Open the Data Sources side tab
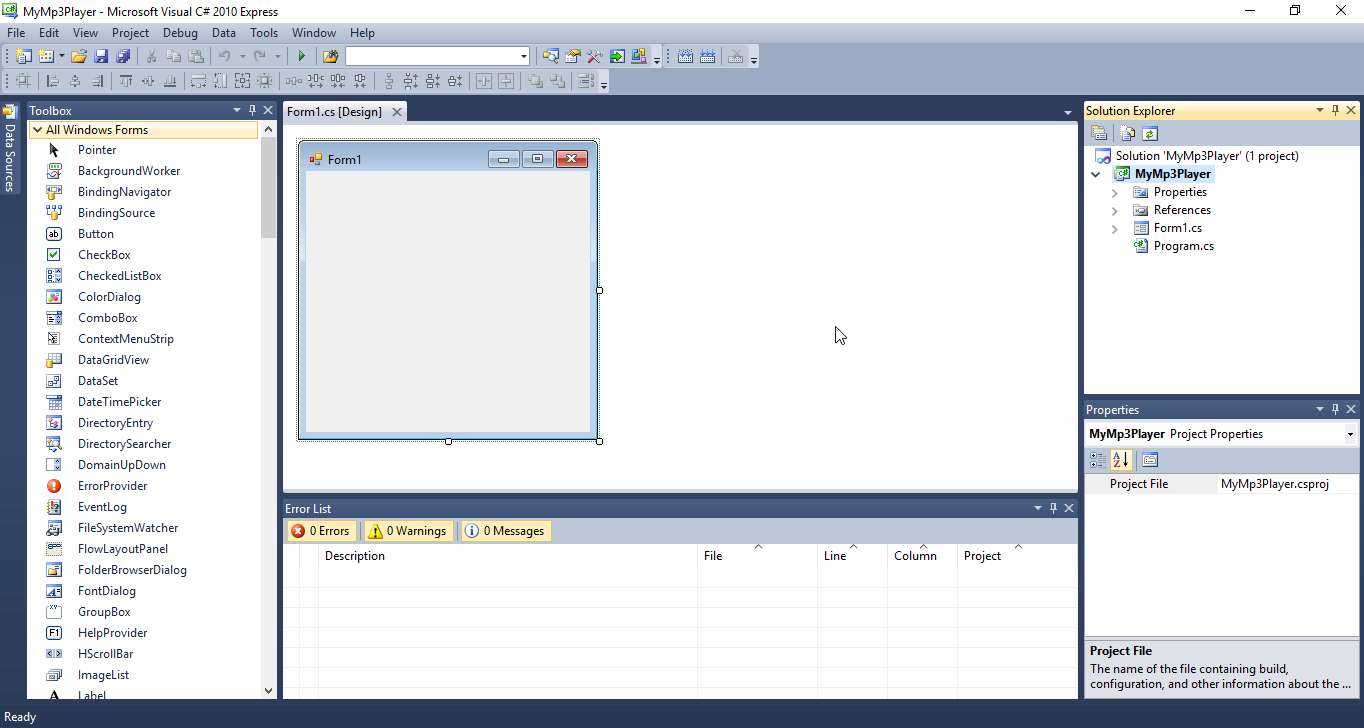This screenshot has width=1364, height=728. (9, 148)
